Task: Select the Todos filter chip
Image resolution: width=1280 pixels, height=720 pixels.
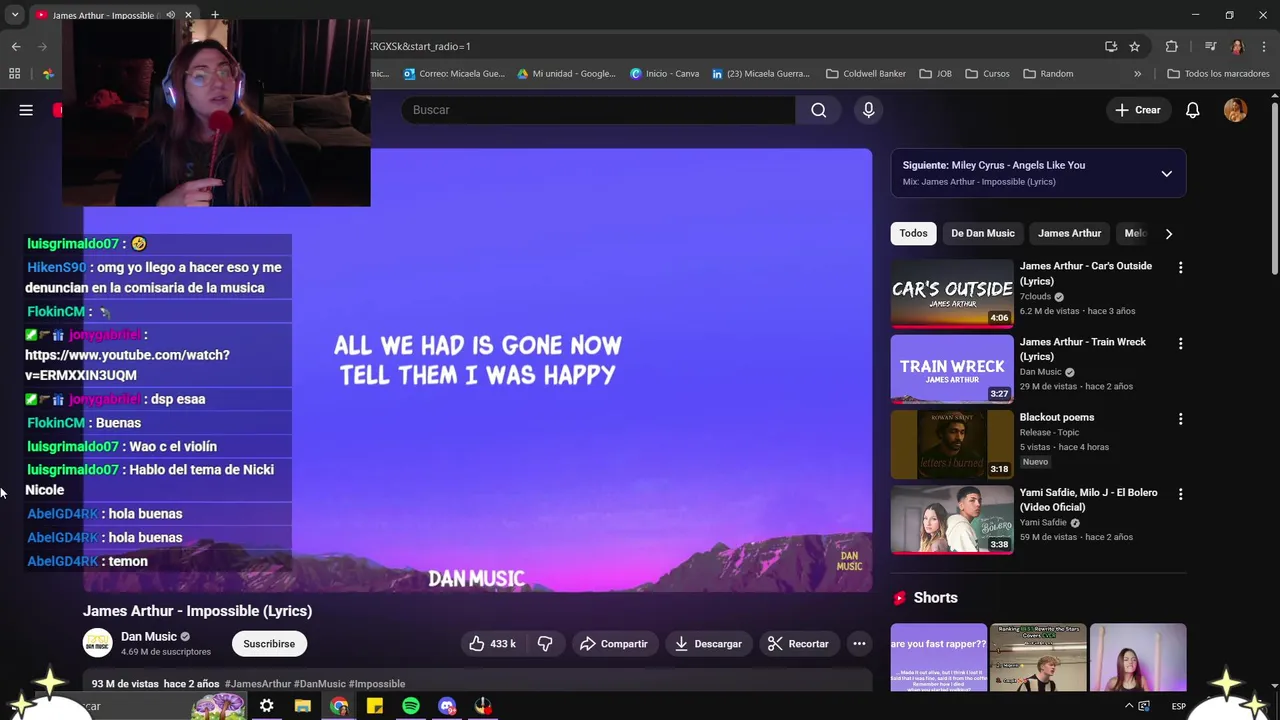Action: click(913, 233)
